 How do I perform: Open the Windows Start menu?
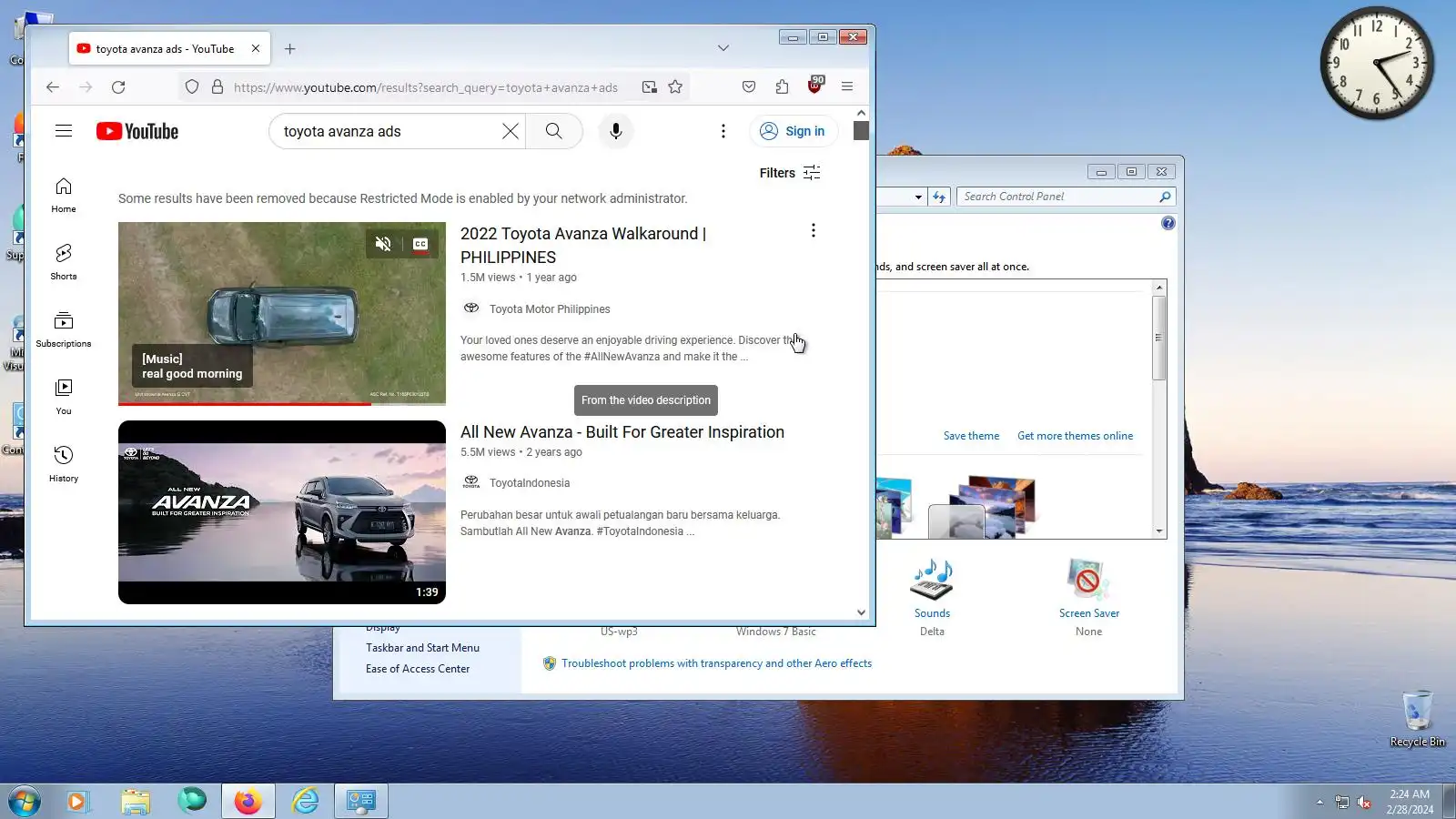[25, 802]
